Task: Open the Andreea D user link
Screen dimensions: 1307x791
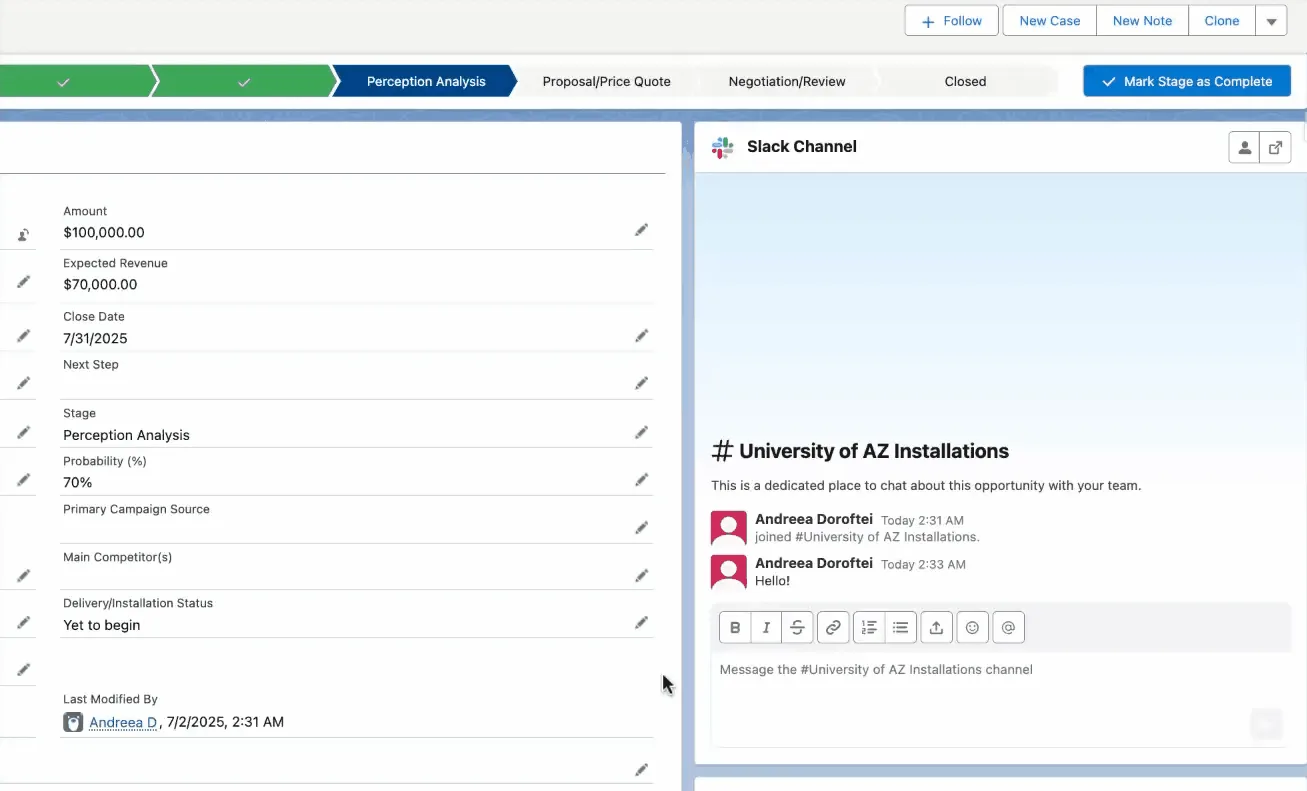Action: [x=123, y=722]
